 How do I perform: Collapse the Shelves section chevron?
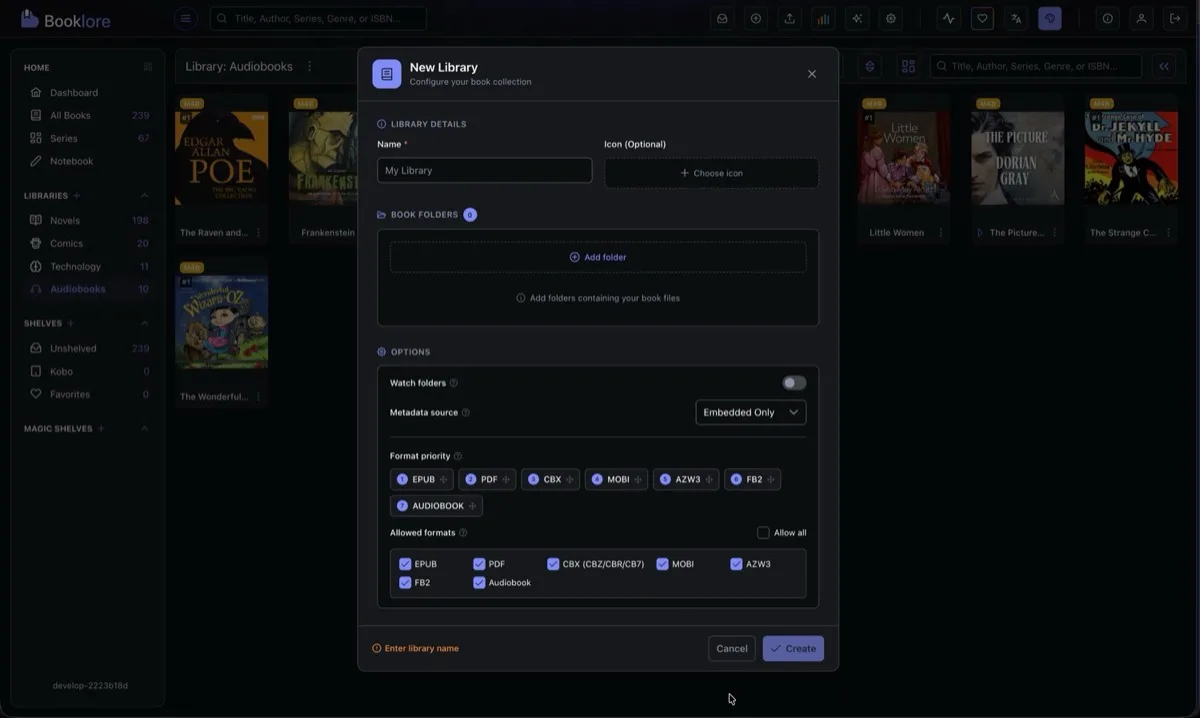[x=145, y=324]
